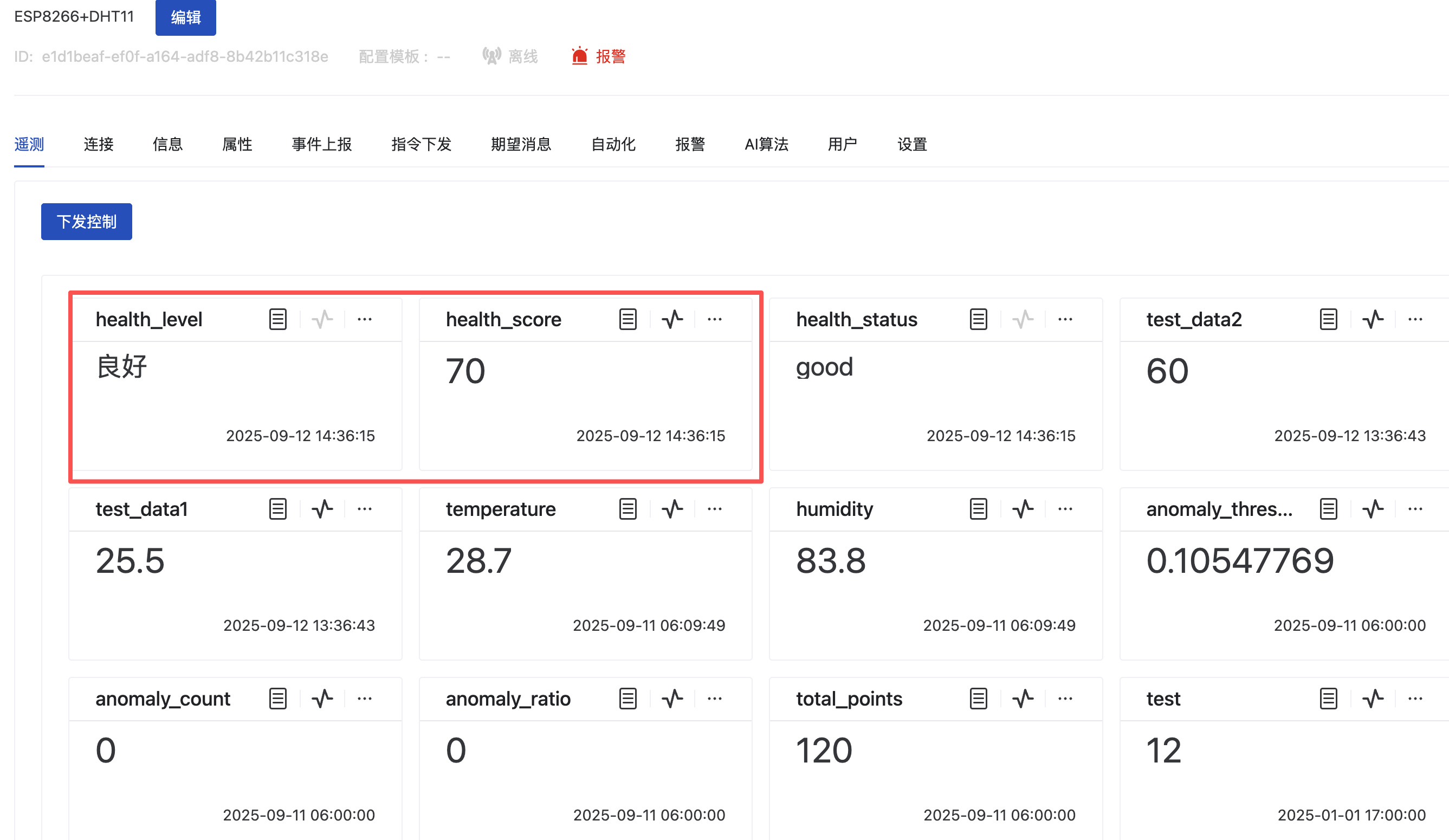Click the 下发控制 button

pos(87,221)
